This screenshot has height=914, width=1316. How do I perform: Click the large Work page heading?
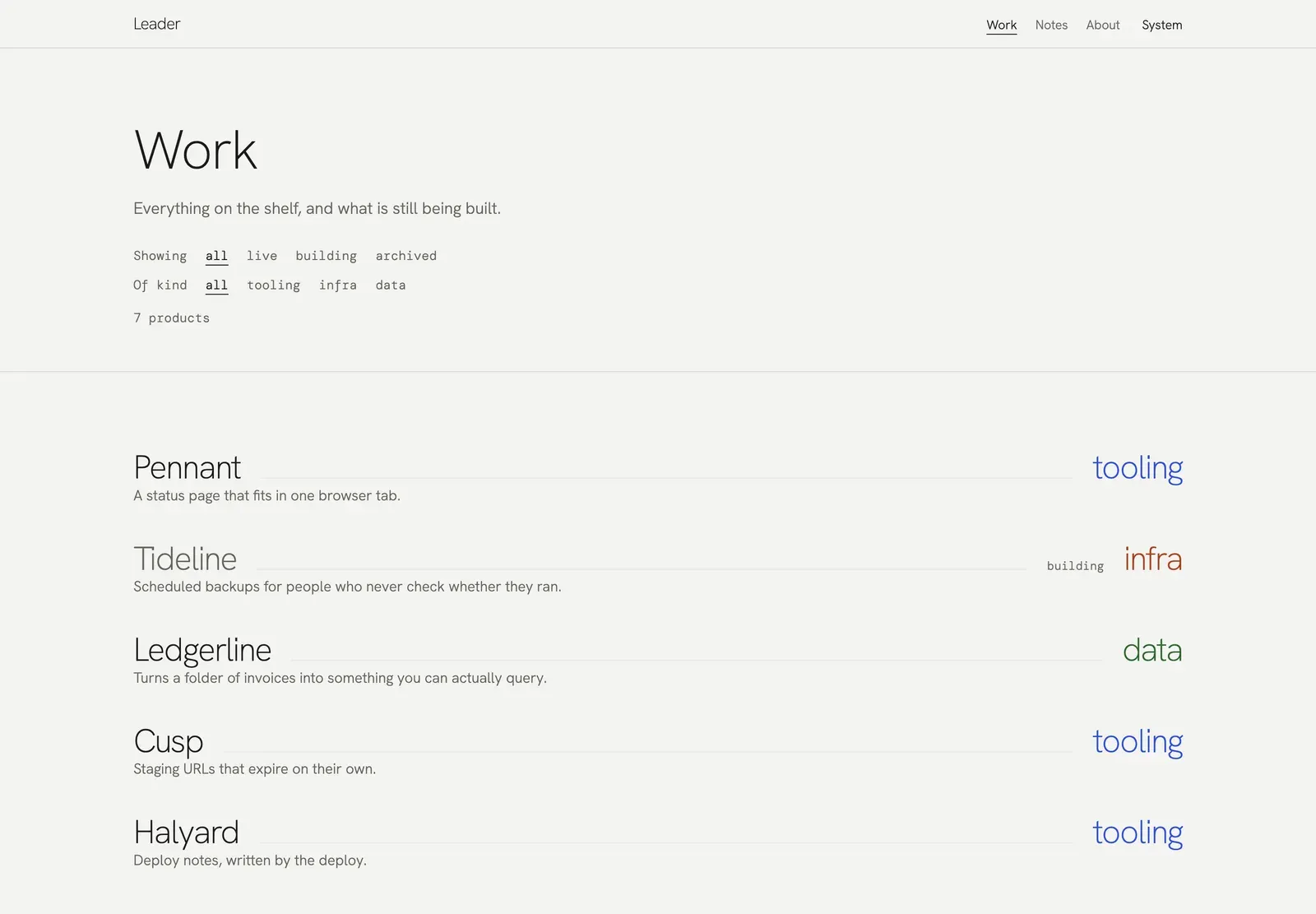tap(196, 151)
